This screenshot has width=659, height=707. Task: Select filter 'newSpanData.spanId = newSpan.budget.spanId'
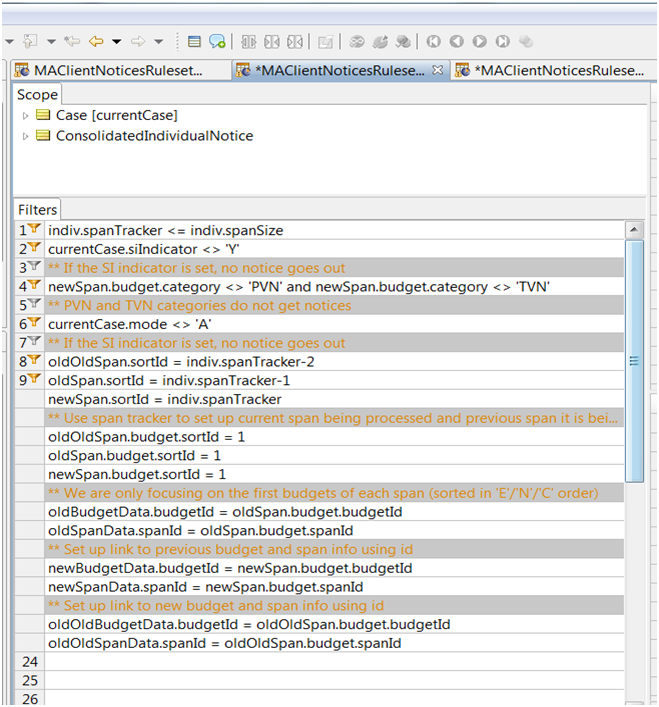[334, 587]
